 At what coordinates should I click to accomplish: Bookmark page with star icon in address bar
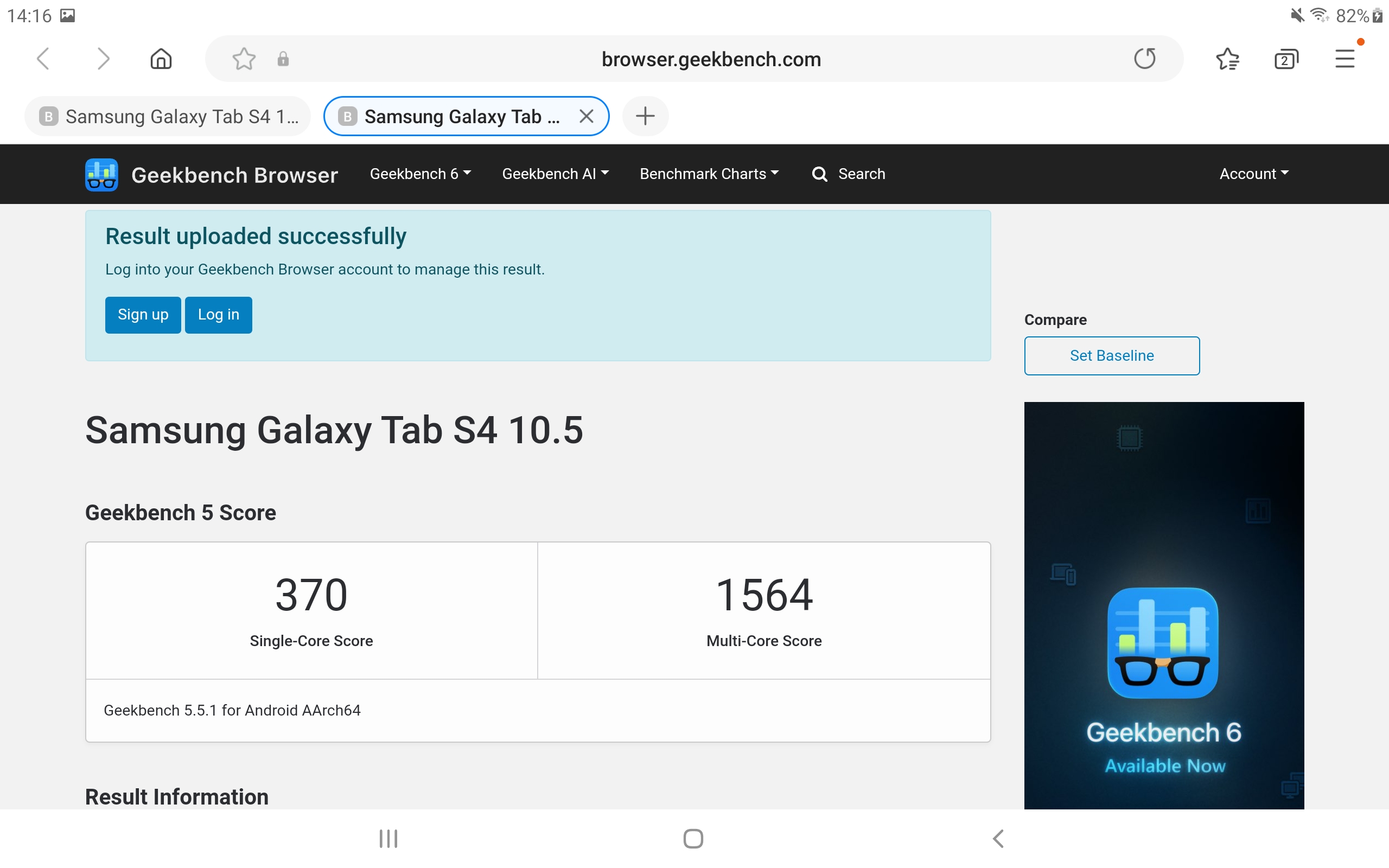click(x=244, y=59)
